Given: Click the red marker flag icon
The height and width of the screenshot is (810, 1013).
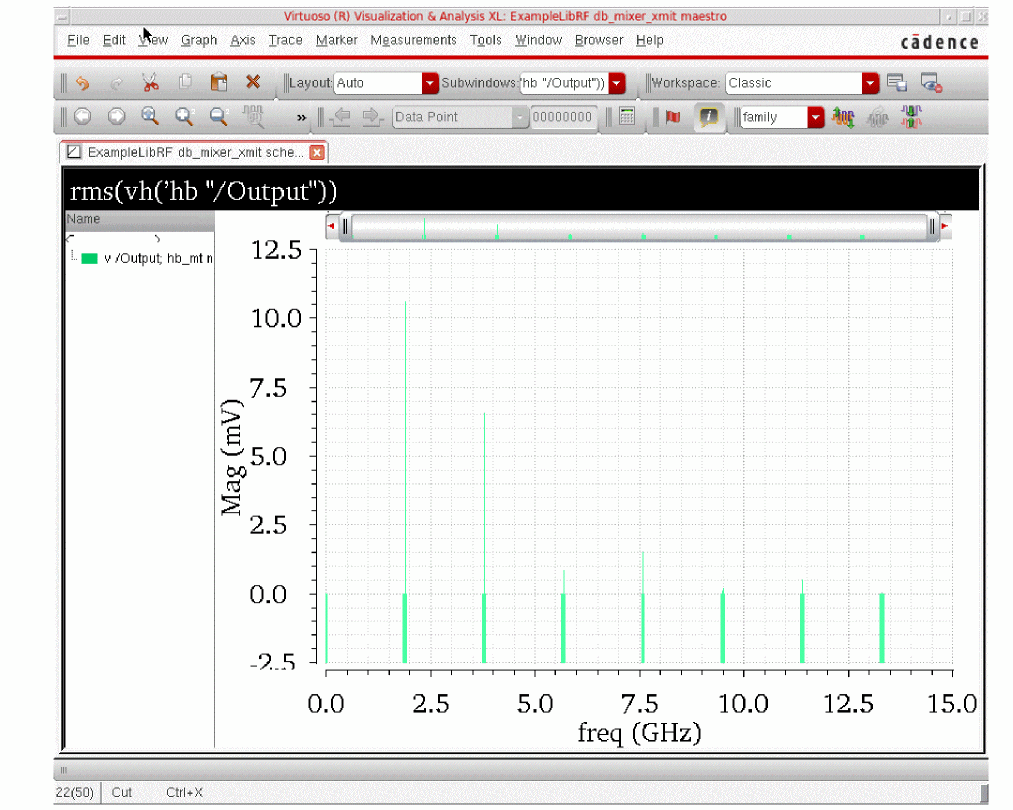Looking at the screenshot, I should pos(673,117).
